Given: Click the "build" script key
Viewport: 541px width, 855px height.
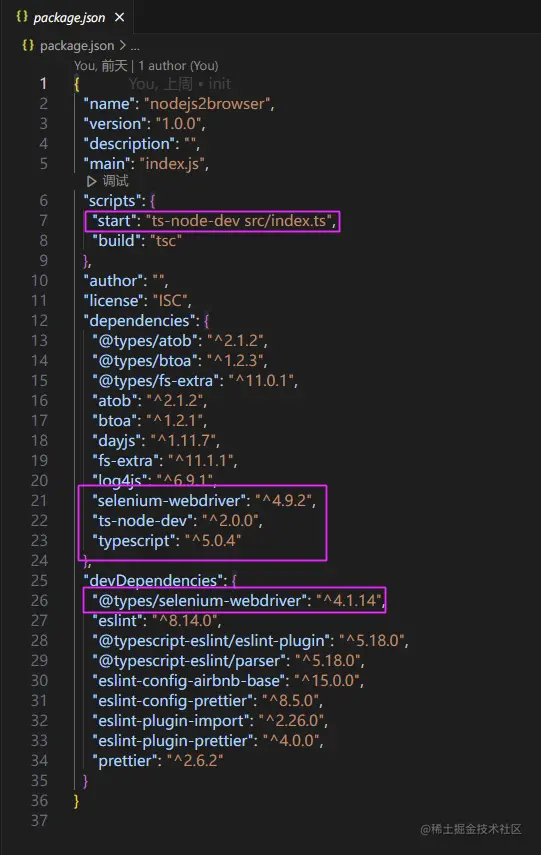Looking at the screenshot, I should (116, 241).
